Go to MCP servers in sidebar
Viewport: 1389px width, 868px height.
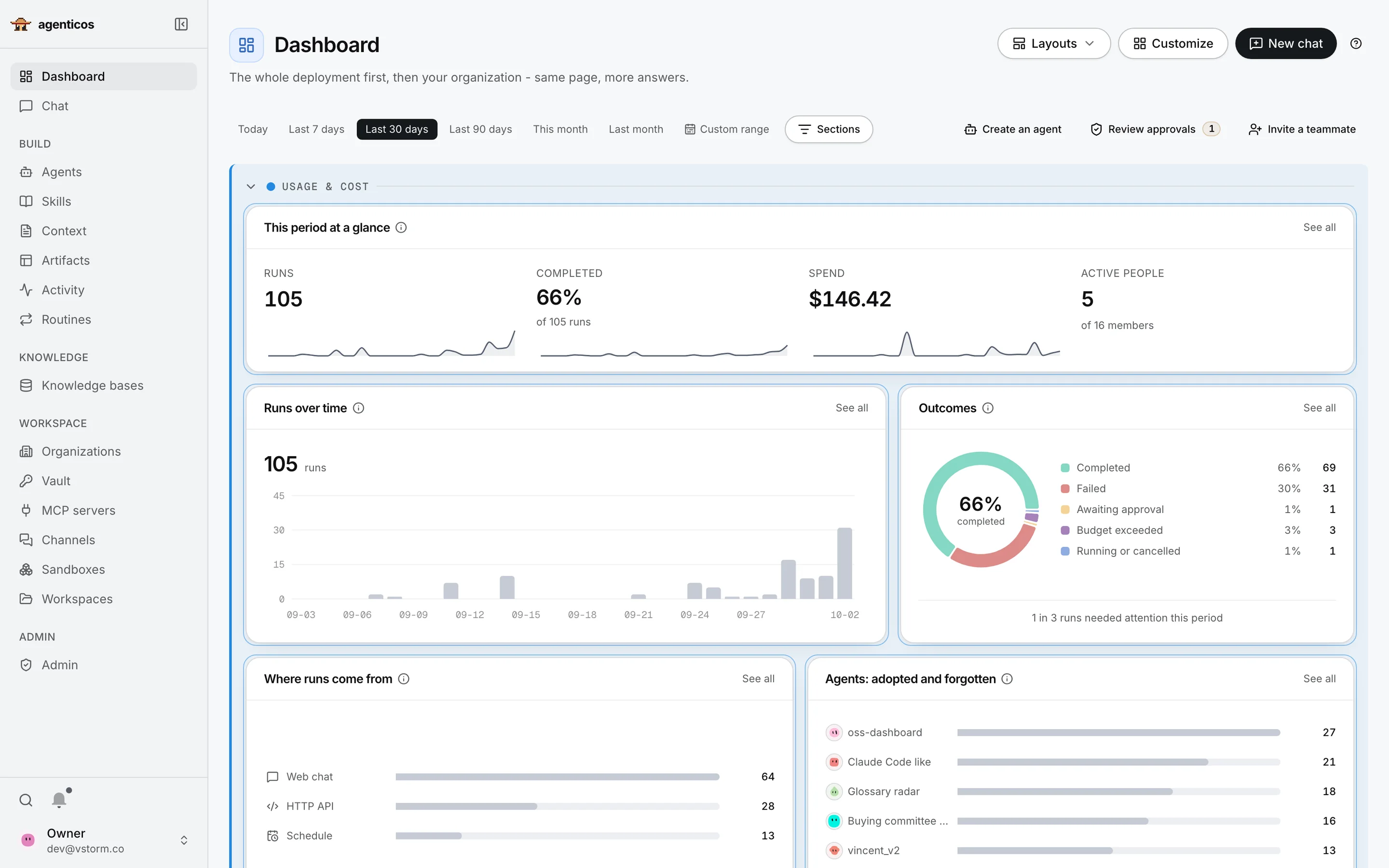pos(103,510)
